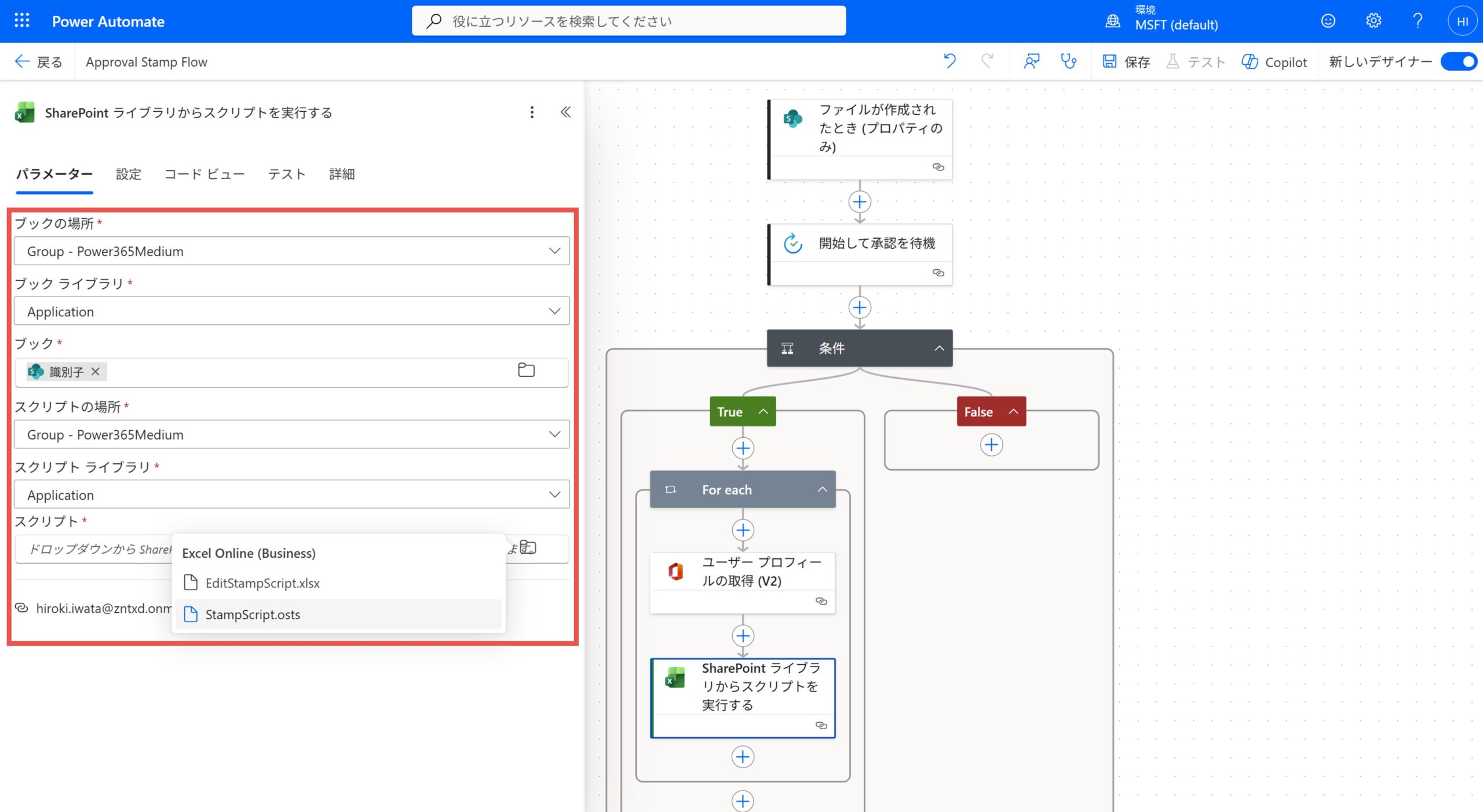Image resolution: width=1483 pixels, height=812 pixels.
Task: Remove the 識別子 token from the ブック field
Action: tap(96, 372)
